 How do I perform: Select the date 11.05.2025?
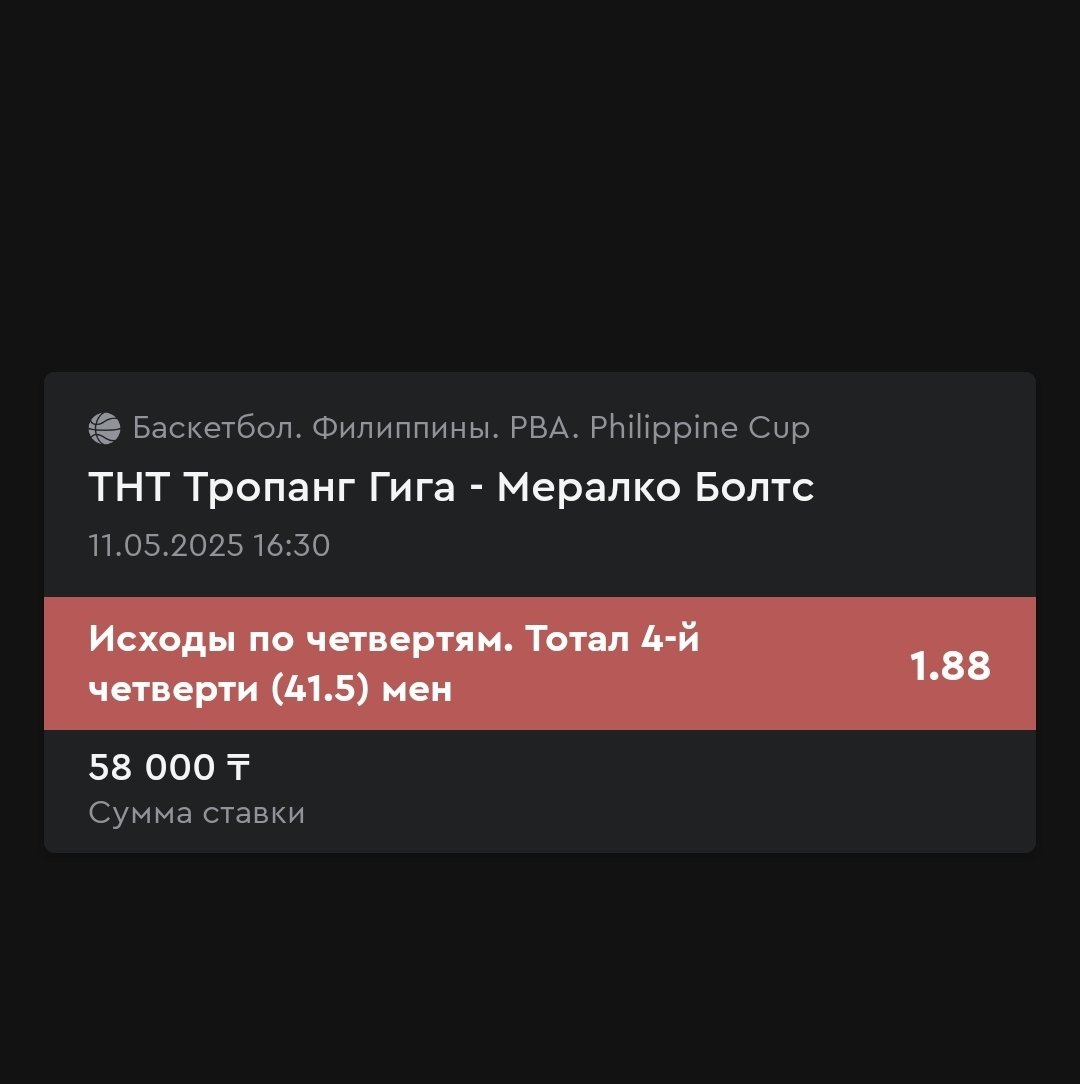coord(166,546)
